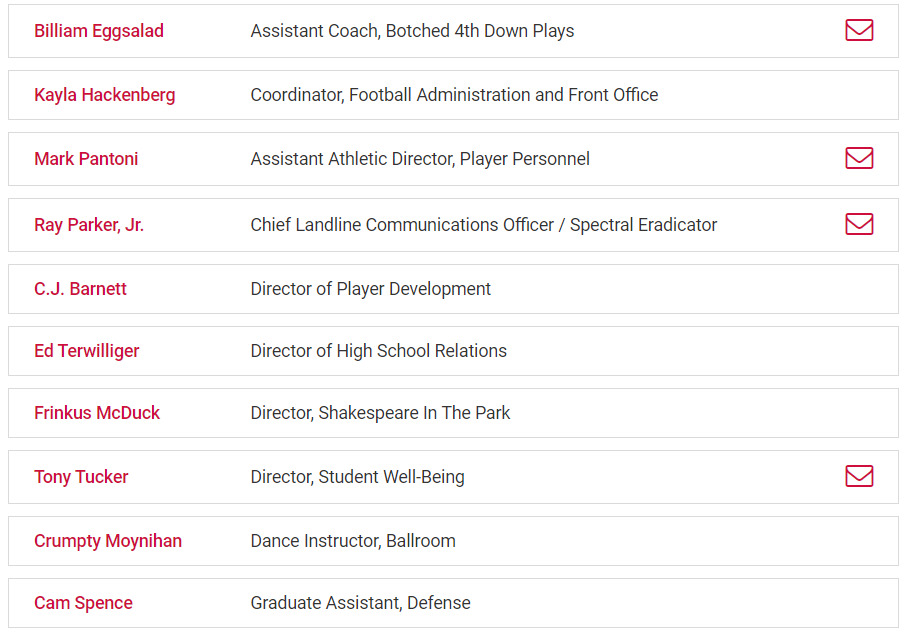Click the Director of Player Development row
Image resolution: width=904 pixels, height=638 pixels.
453,289
